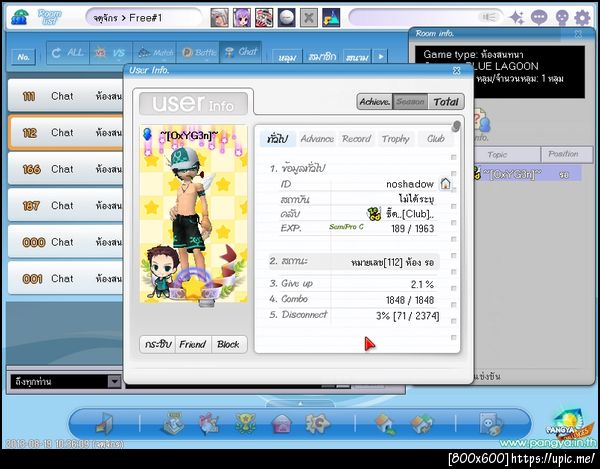
Task: Click the course mountain item slot icon
Action: click(331, 18)
